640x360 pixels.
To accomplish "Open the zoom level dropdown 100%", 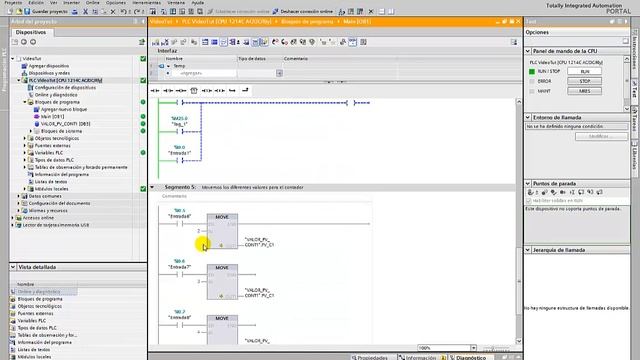I will [473, 348].
